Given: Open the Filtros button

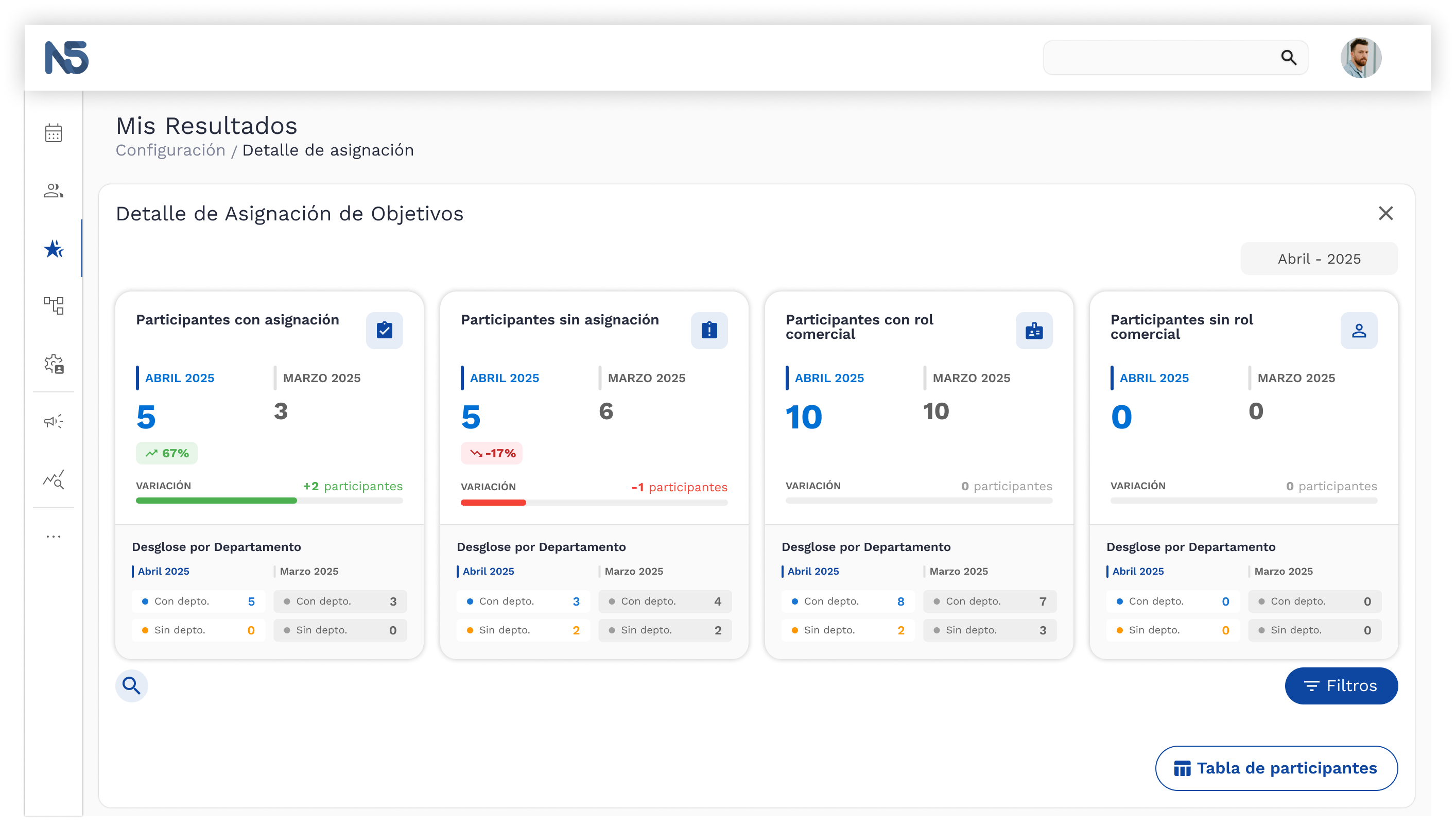Looking at the screenshot, I should [1341, 685].
